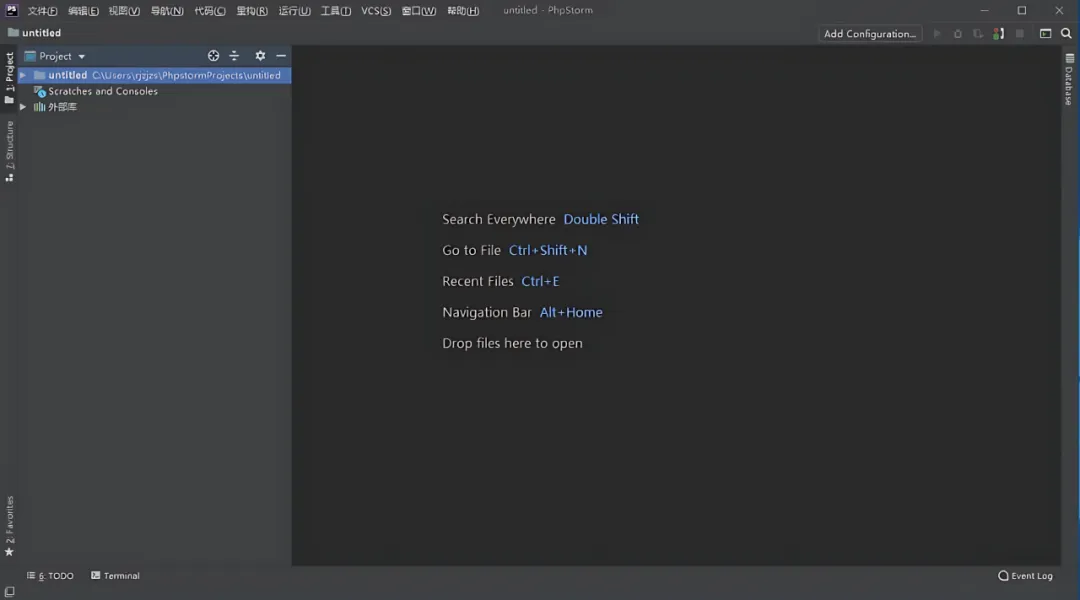
Task: Click the PhpStorm logo icon in title bar
Action: [12, 10]
